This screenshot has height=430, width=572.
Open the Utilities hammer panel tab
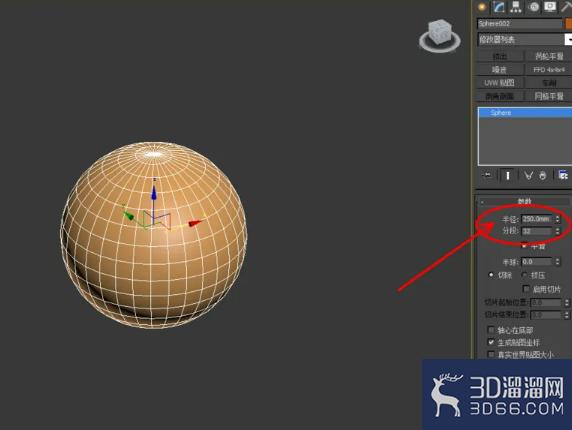click(566, 7)
